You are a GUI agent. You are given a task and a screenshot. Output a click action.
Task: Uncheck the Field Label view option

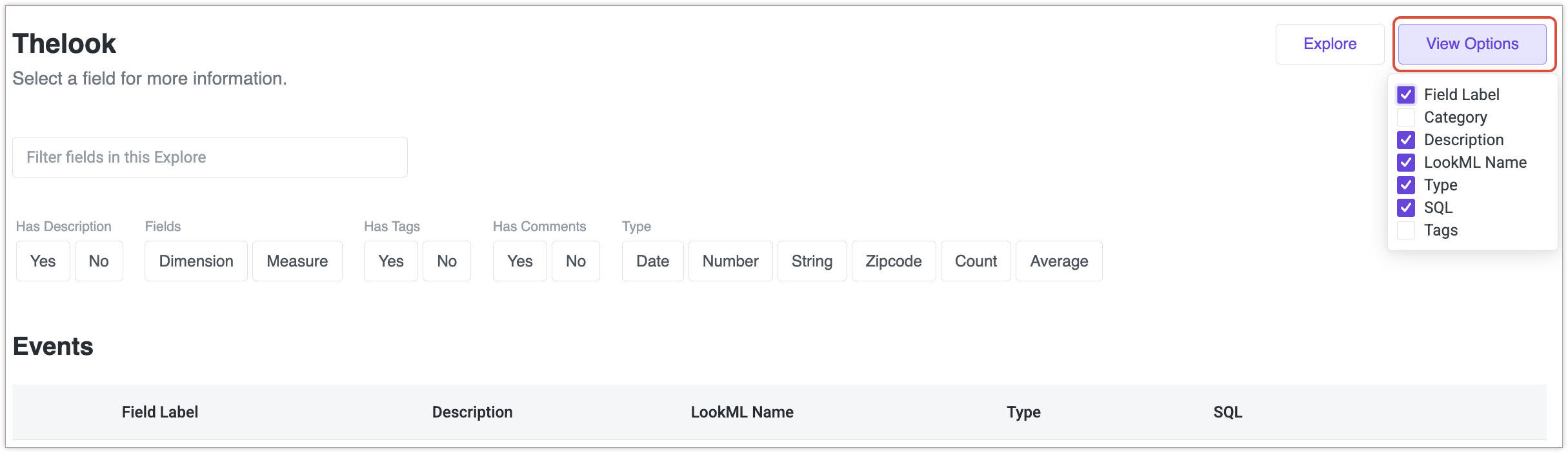coord(1406,95)
